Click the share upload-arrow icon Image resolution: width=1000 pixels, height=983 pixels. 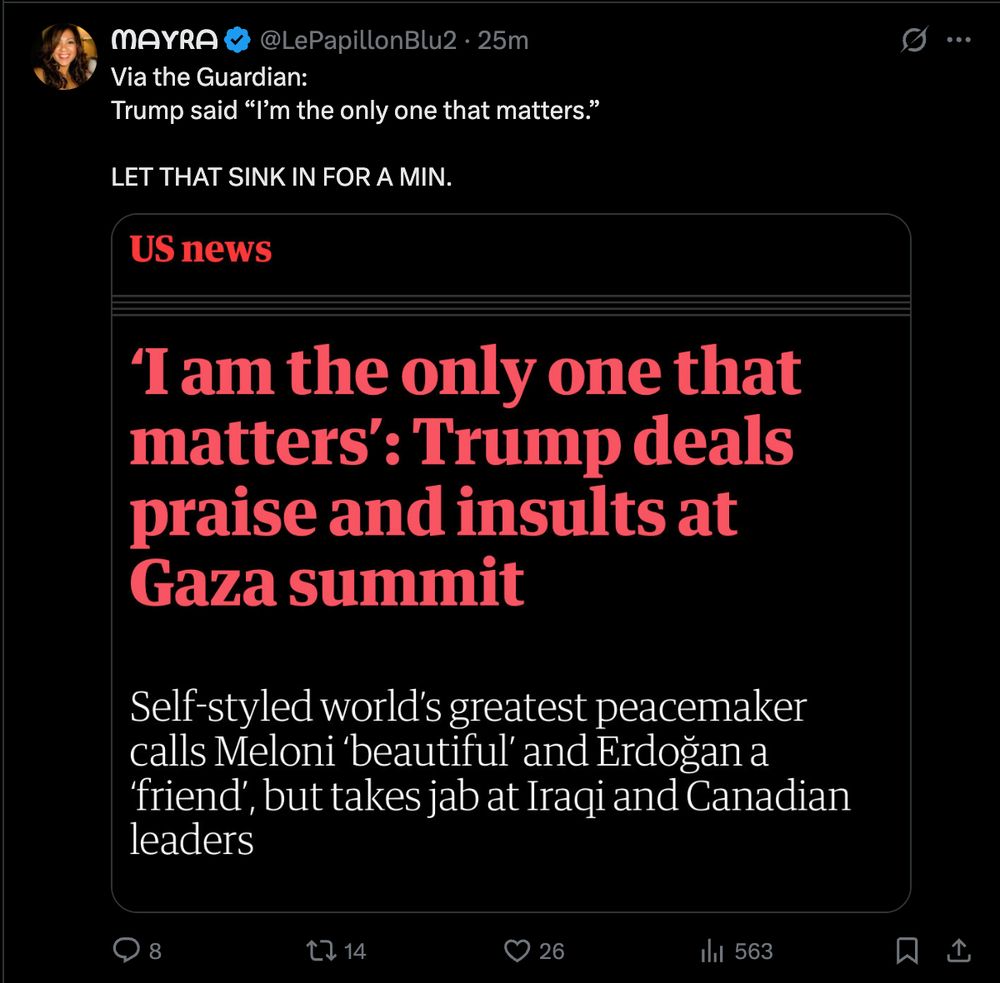pyautogui.click(x=957, y=950)
